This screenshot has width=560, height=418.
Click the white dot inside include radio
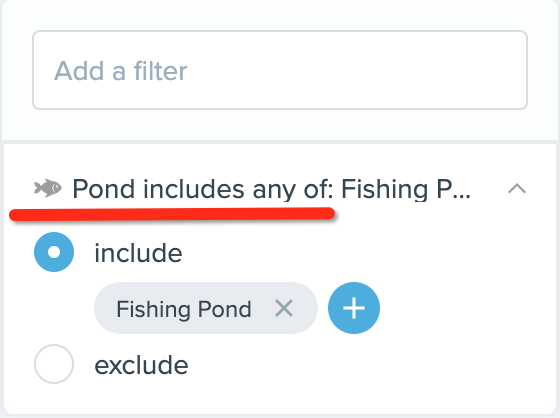tap(54, 252)
